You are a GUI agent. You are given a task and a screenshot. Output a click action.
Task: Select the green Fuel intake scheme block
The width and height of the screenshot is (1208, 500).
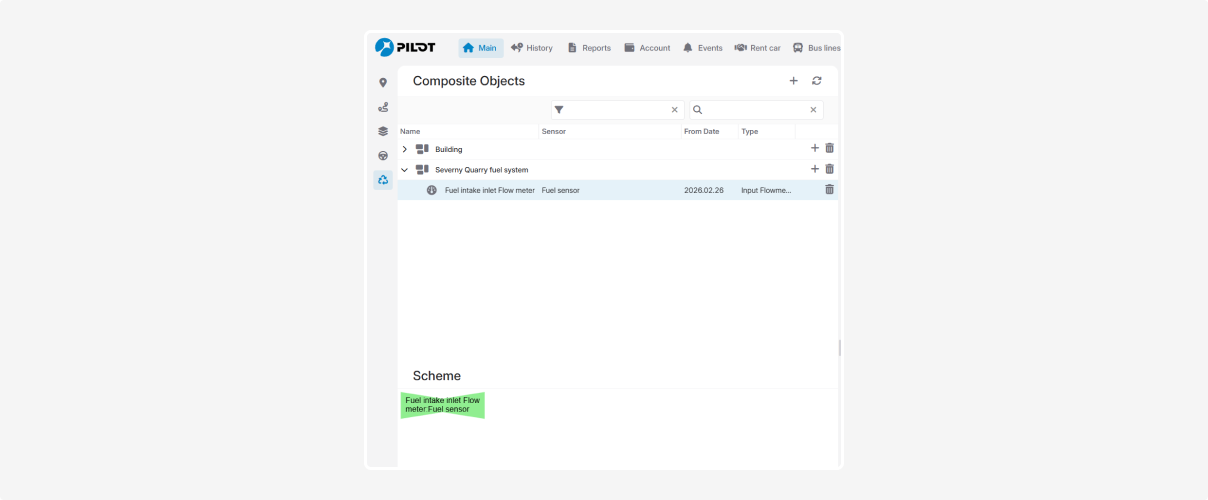442,405
